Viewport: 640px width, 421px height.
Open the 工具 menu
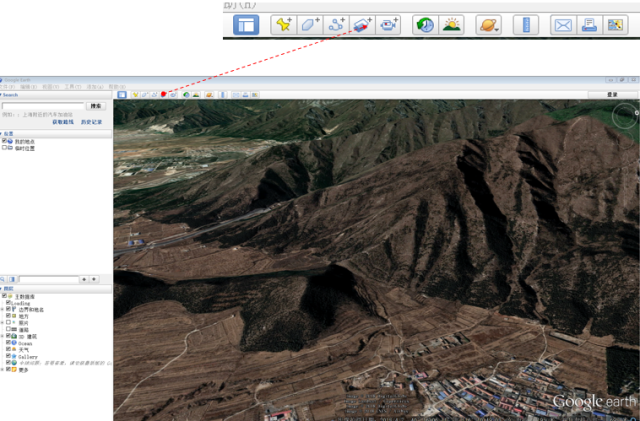[73, 87]
